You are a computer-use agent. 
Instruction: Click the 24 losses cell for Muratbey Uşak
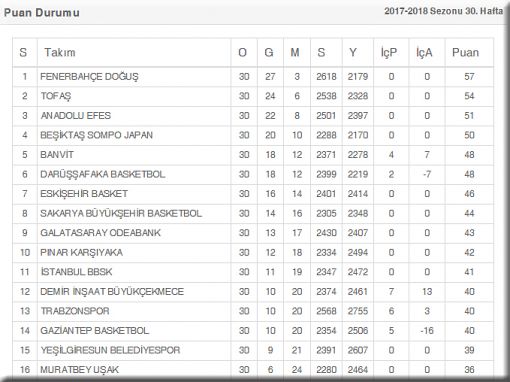coord(297,369)
